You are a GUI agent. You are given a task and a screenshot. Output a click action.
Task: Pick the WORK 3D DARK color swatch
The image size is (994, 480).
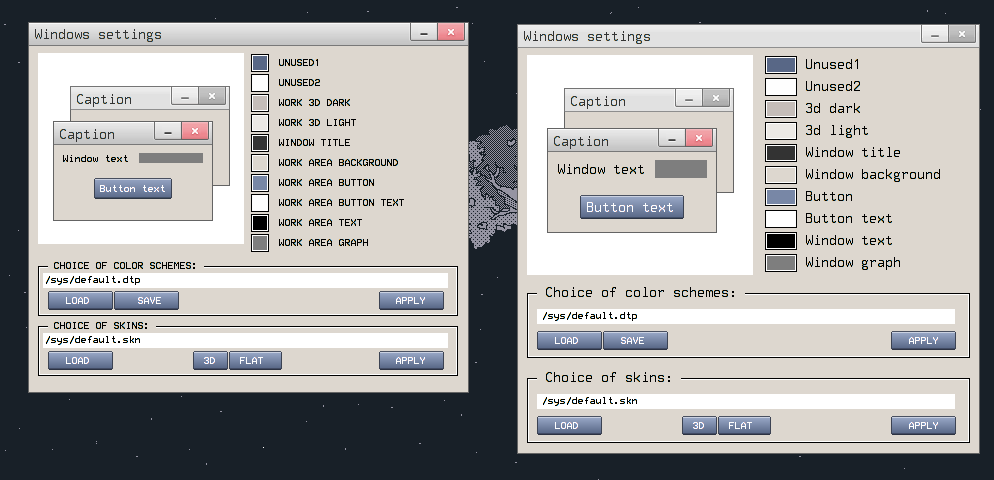[260, 103]
